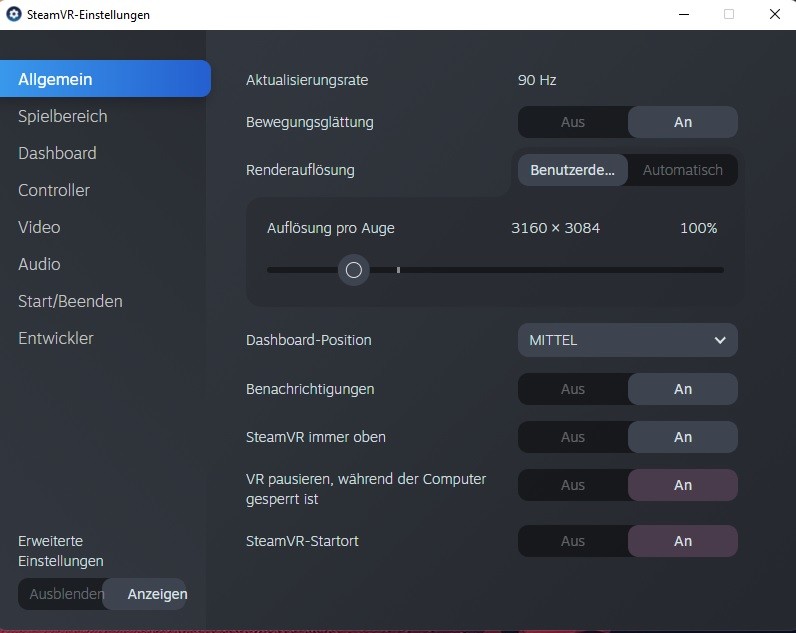Click the Aktualisierungsrate label

307,80
